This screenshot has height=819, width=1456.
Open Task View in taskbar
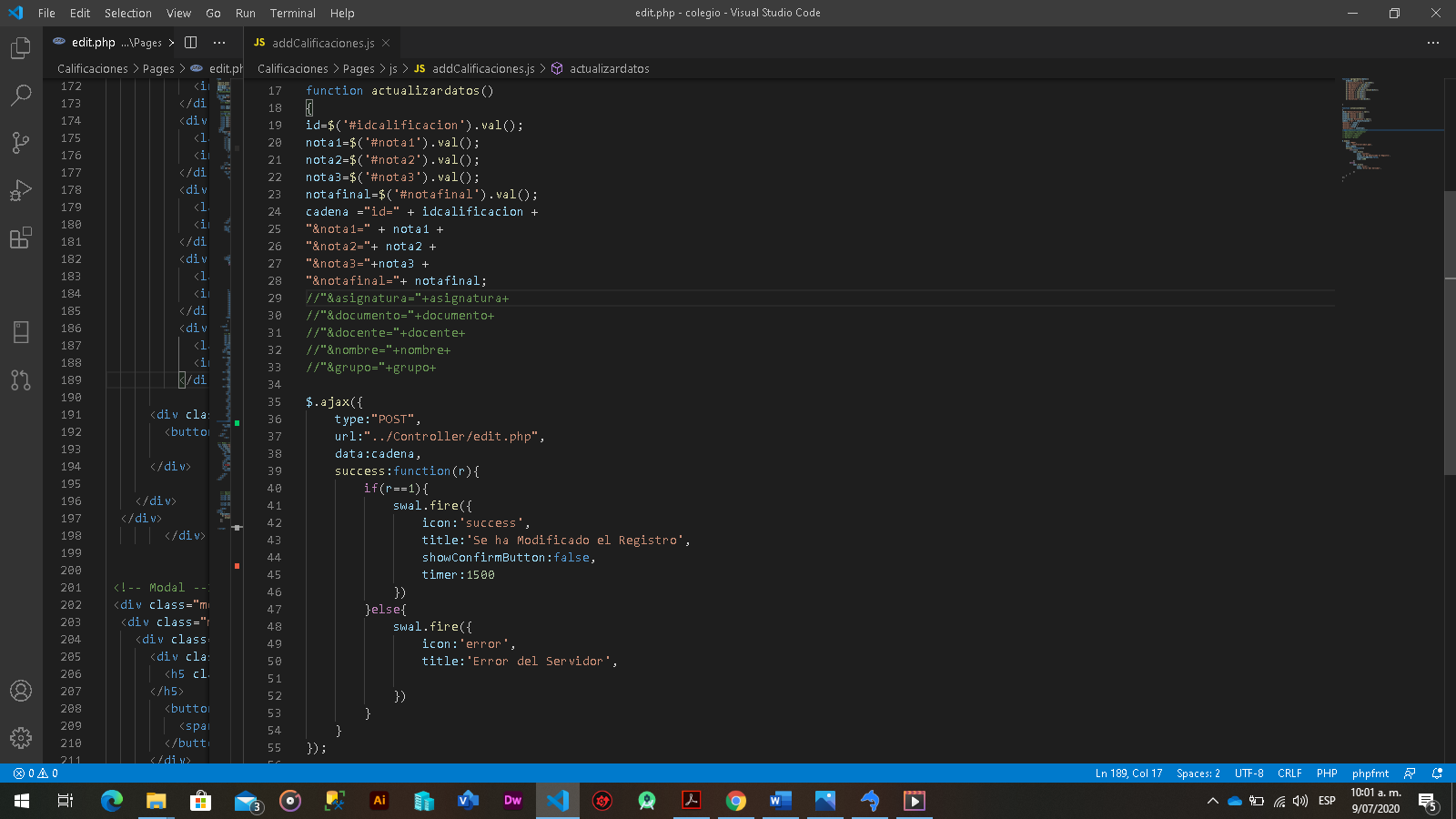pyautogui.click(x=66, y=801)
